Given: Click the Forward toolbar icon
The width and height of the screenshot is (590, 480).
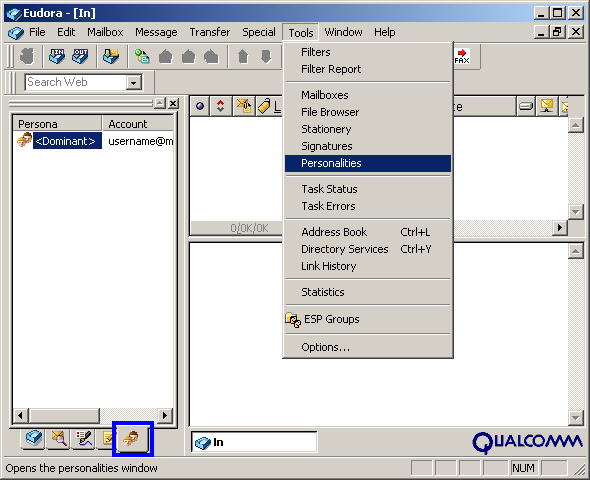Looking at the screenshot, I should point(211,57).
